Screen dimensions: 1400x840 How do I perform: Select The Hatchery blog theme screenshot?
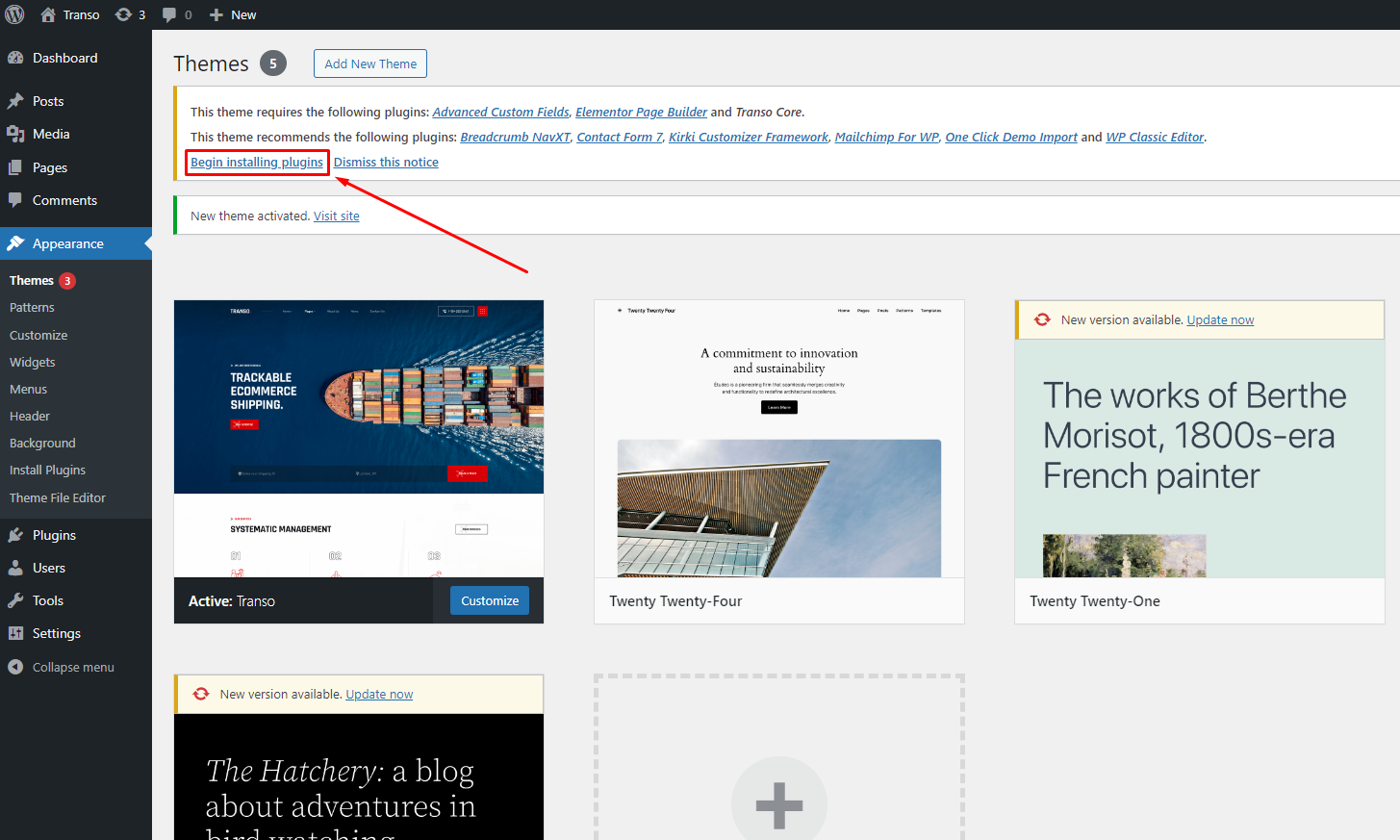(359, 777)
